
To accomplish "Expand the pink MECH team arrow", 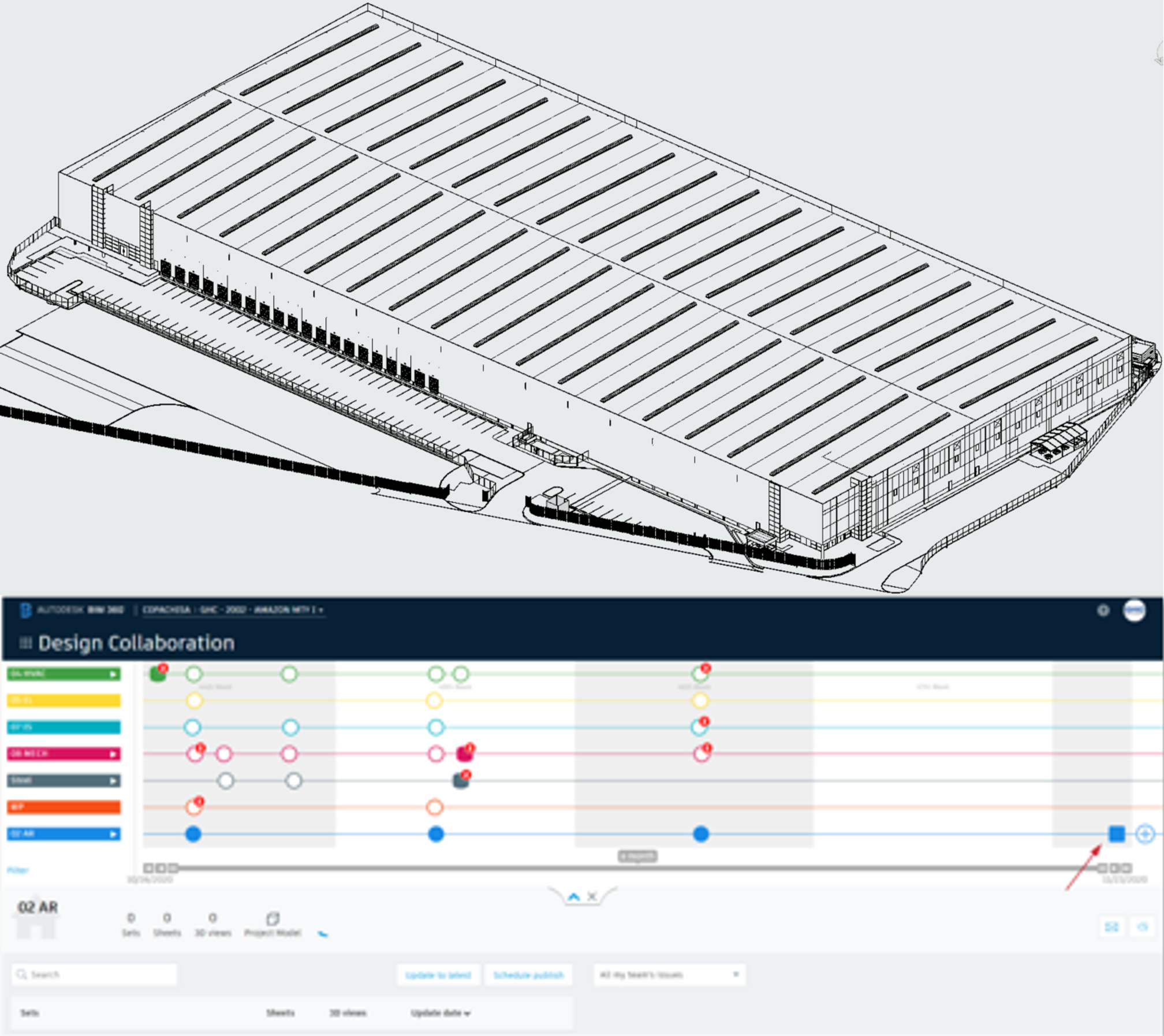I will tap(113, 754).
